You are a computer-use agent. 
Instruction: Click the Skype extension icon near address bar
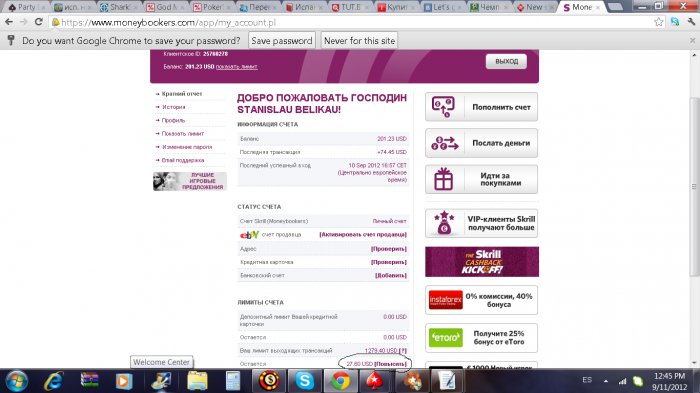point(675,21)
